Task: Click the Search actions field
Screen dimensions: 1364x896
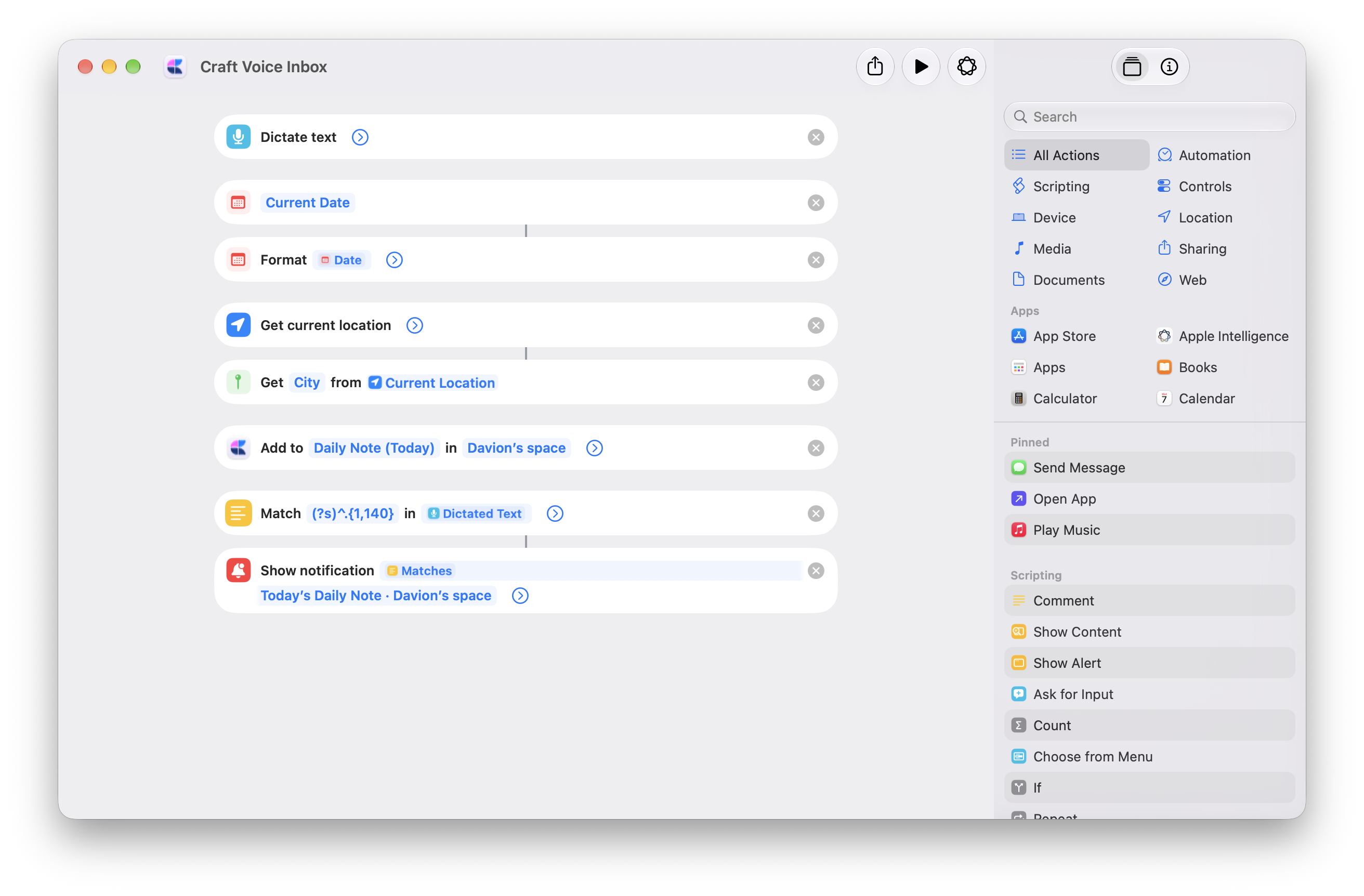Action: pyautogui.click(x=1149, y=117)
